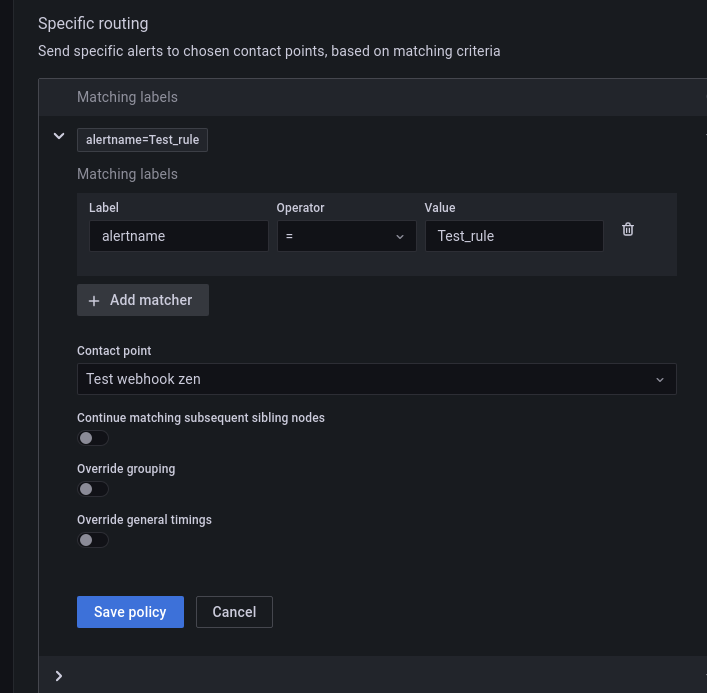Click the Value field containing Test_rule
This screenshot has width=707, height=693.
514,236
